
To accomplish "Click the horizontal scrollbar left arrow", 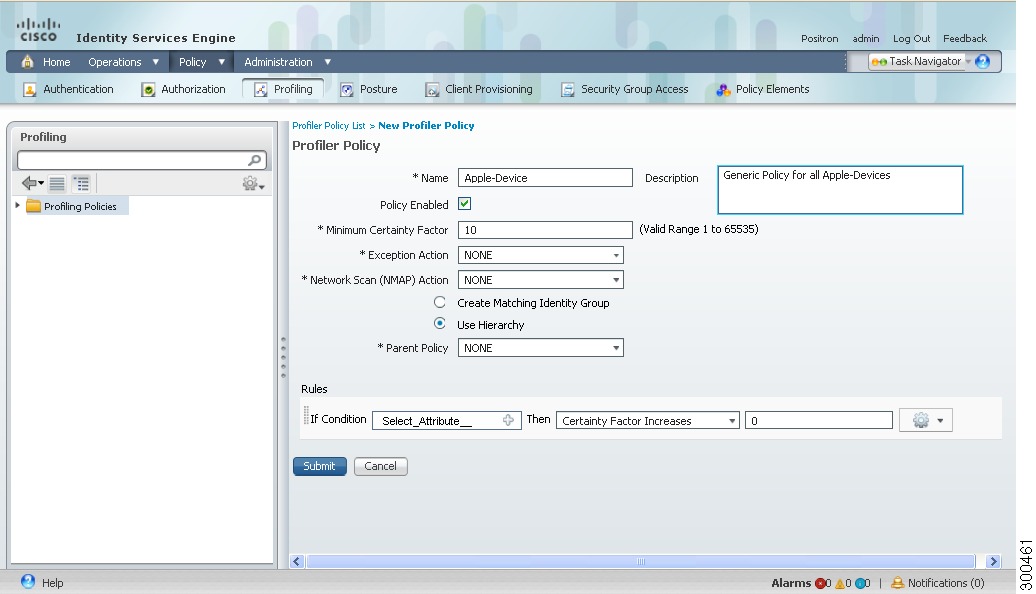I will [297, 562].
